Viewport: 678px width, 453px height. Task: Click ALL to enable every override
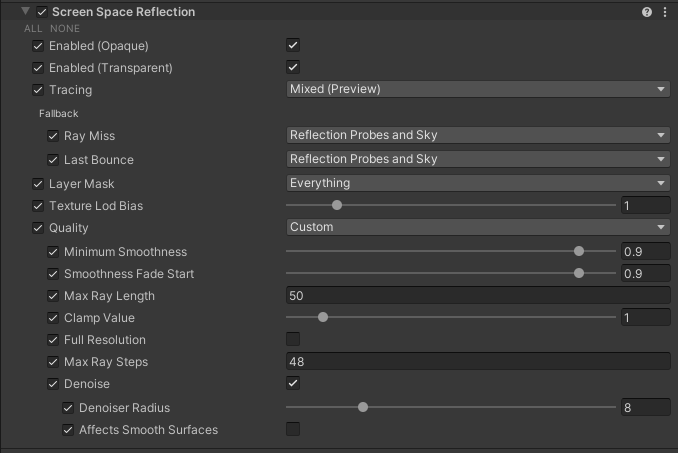[x=33, y=29]
